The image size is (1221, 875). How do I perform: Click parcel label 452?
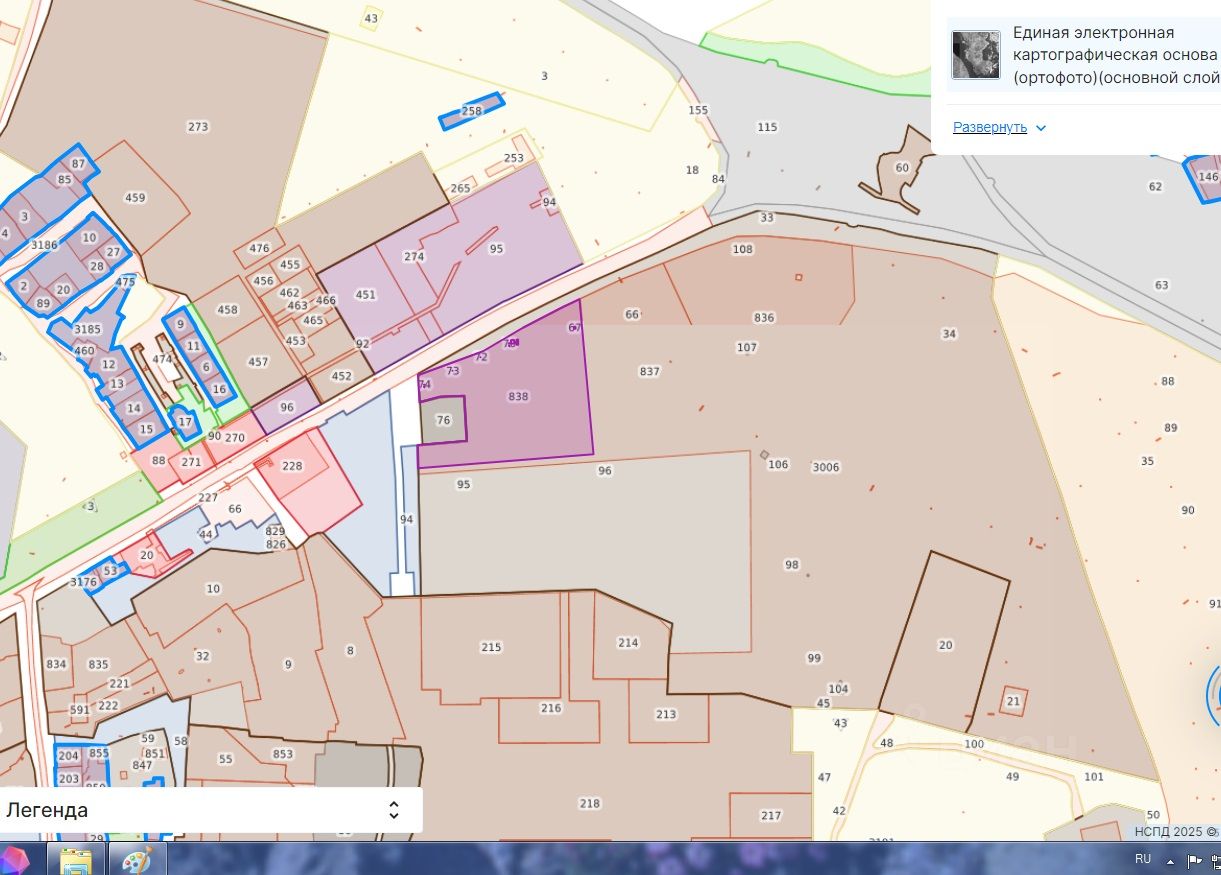click(x=342, y=377)
